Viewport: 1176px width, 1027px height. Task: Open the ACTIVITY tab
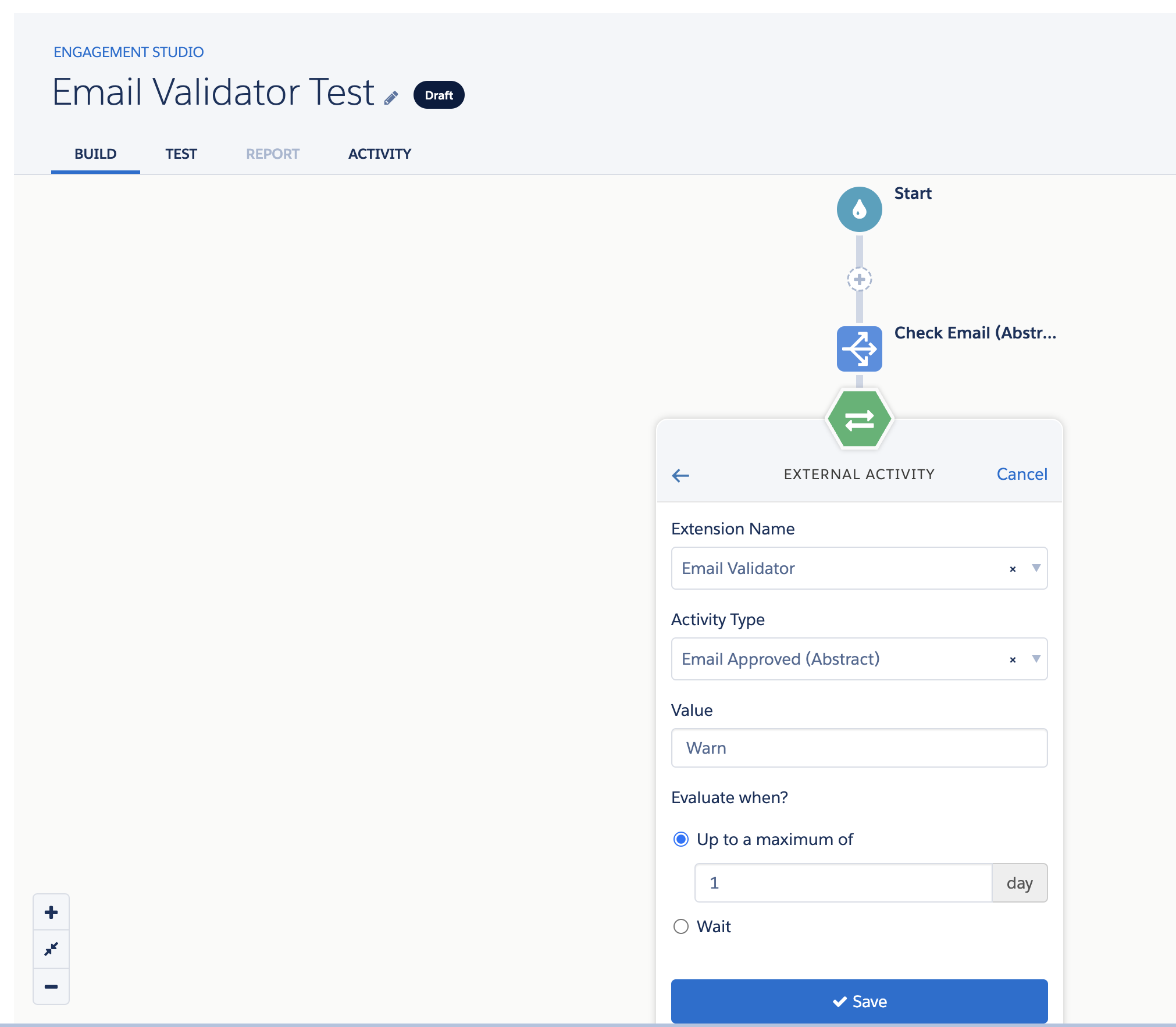(379, 154)
